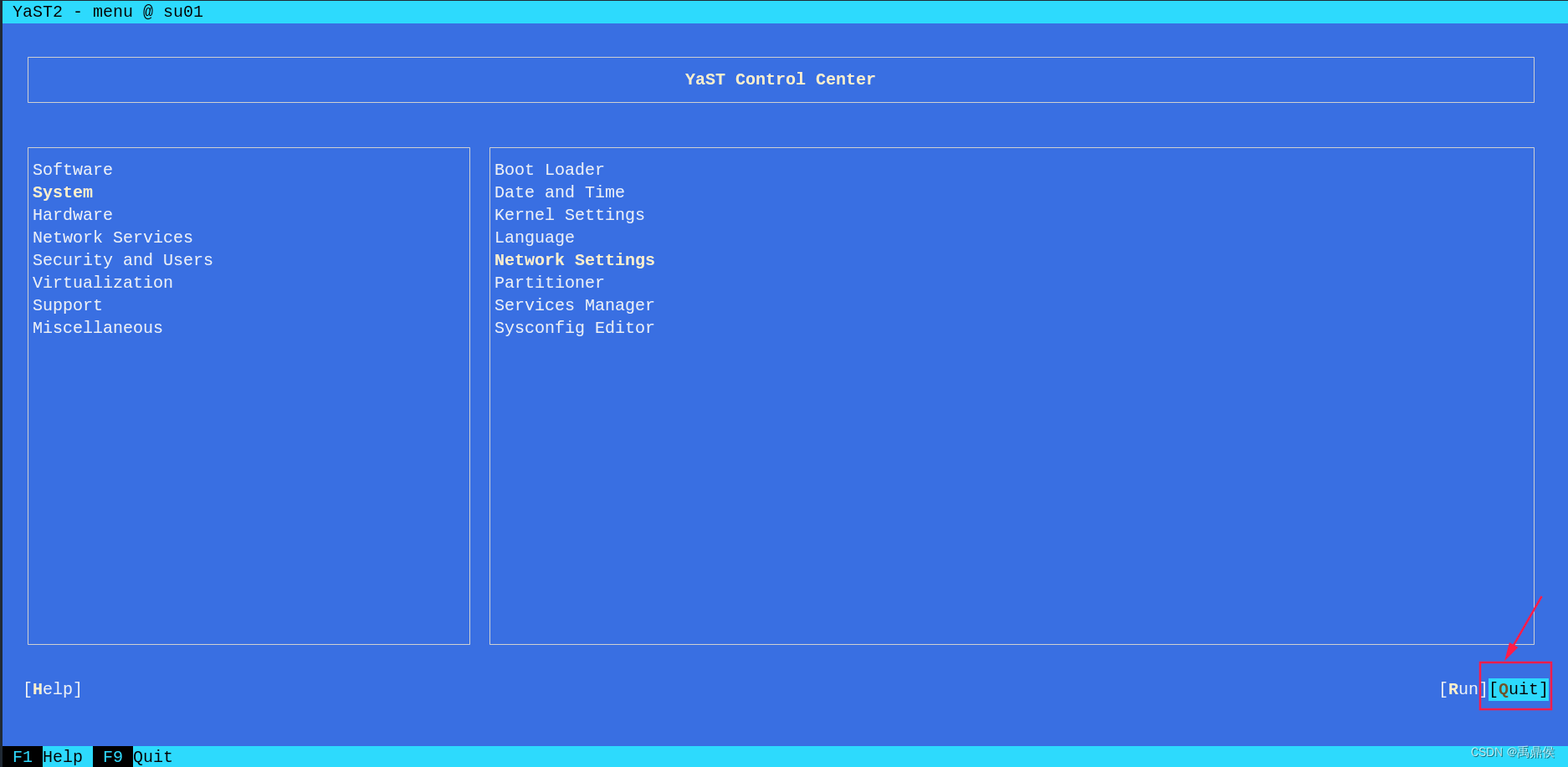
Task: Click the [Run] button
Action: (x=1463, y=689)
